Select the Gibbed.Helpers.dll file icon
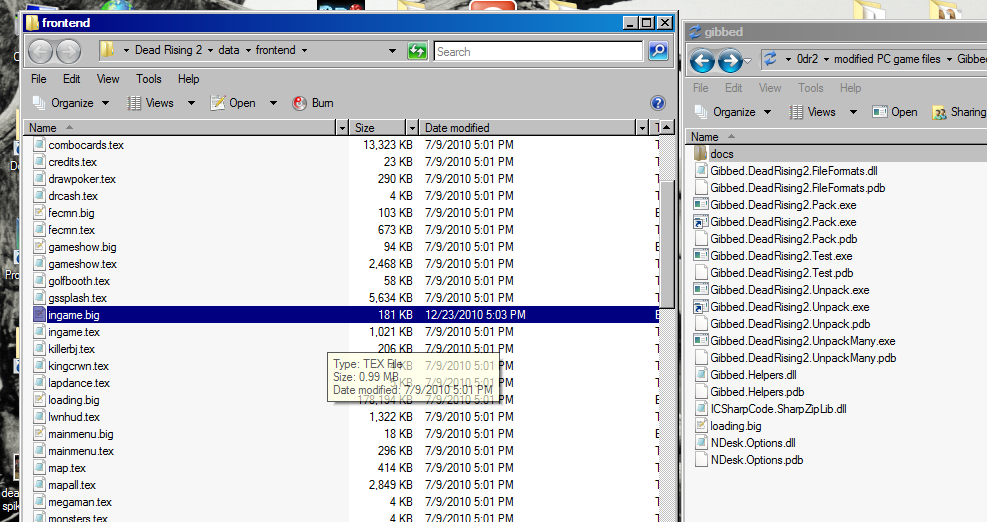 701,375
